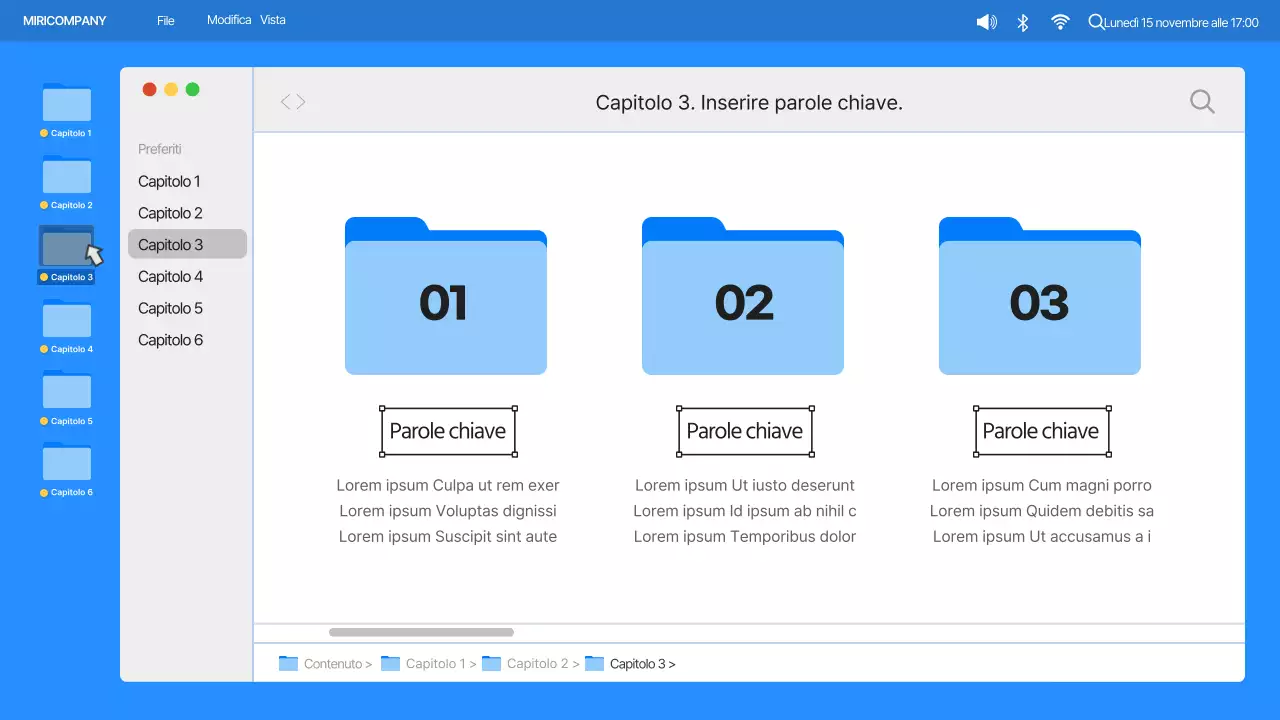The width and height of the screenshot is (1280, 720).
Task: Click the back navigation chevron
Action: click(285, 101)
